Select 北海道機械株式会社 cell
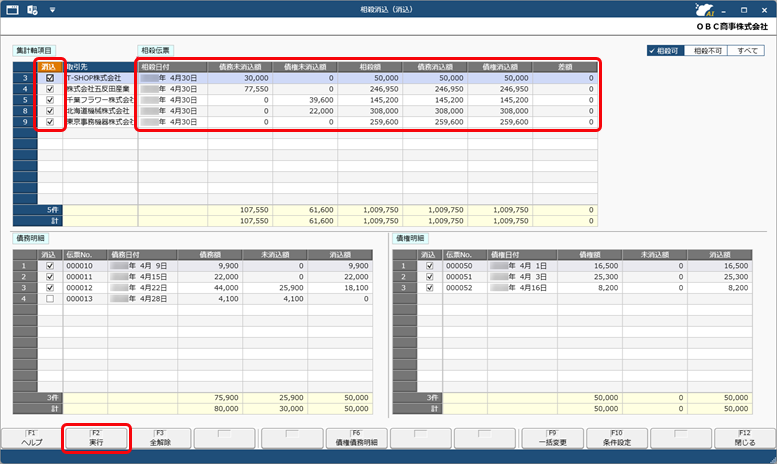Viewport: 777px width, 464px height. pyautogui.click(x=100, y=111)
